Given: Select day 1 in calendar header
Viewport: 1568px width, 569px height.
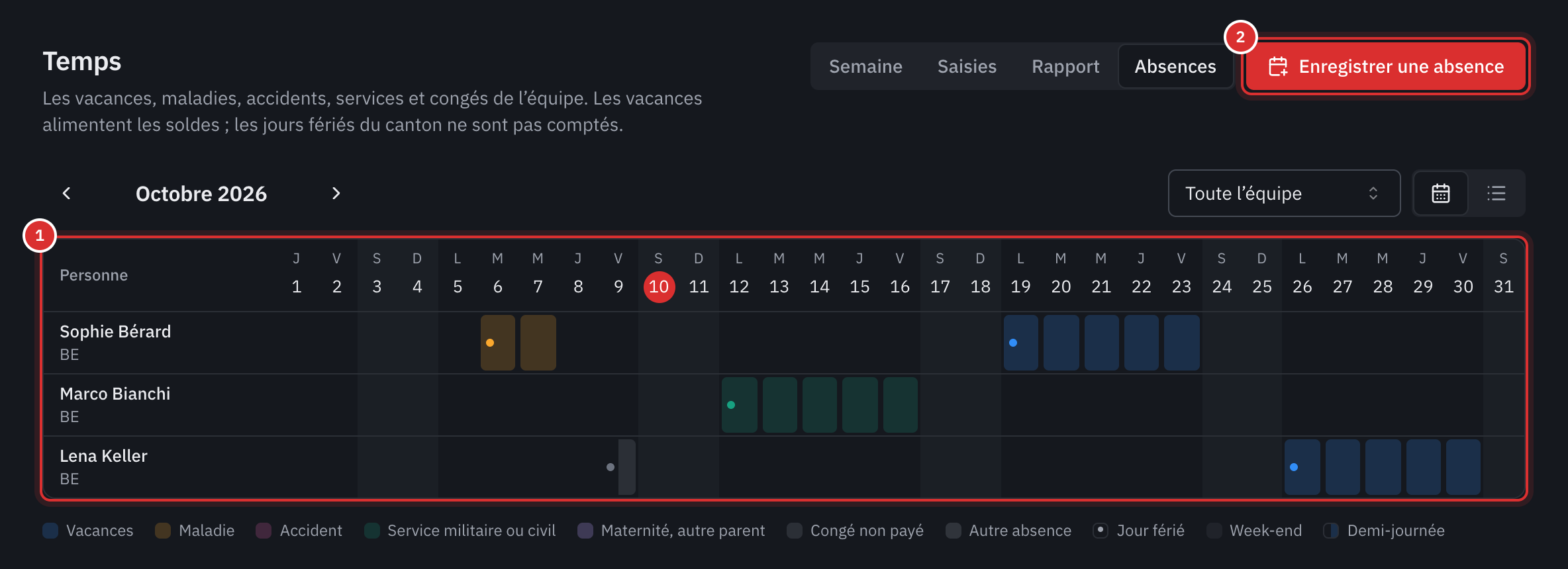Looking at the screenshot, I should coord(297,286).
